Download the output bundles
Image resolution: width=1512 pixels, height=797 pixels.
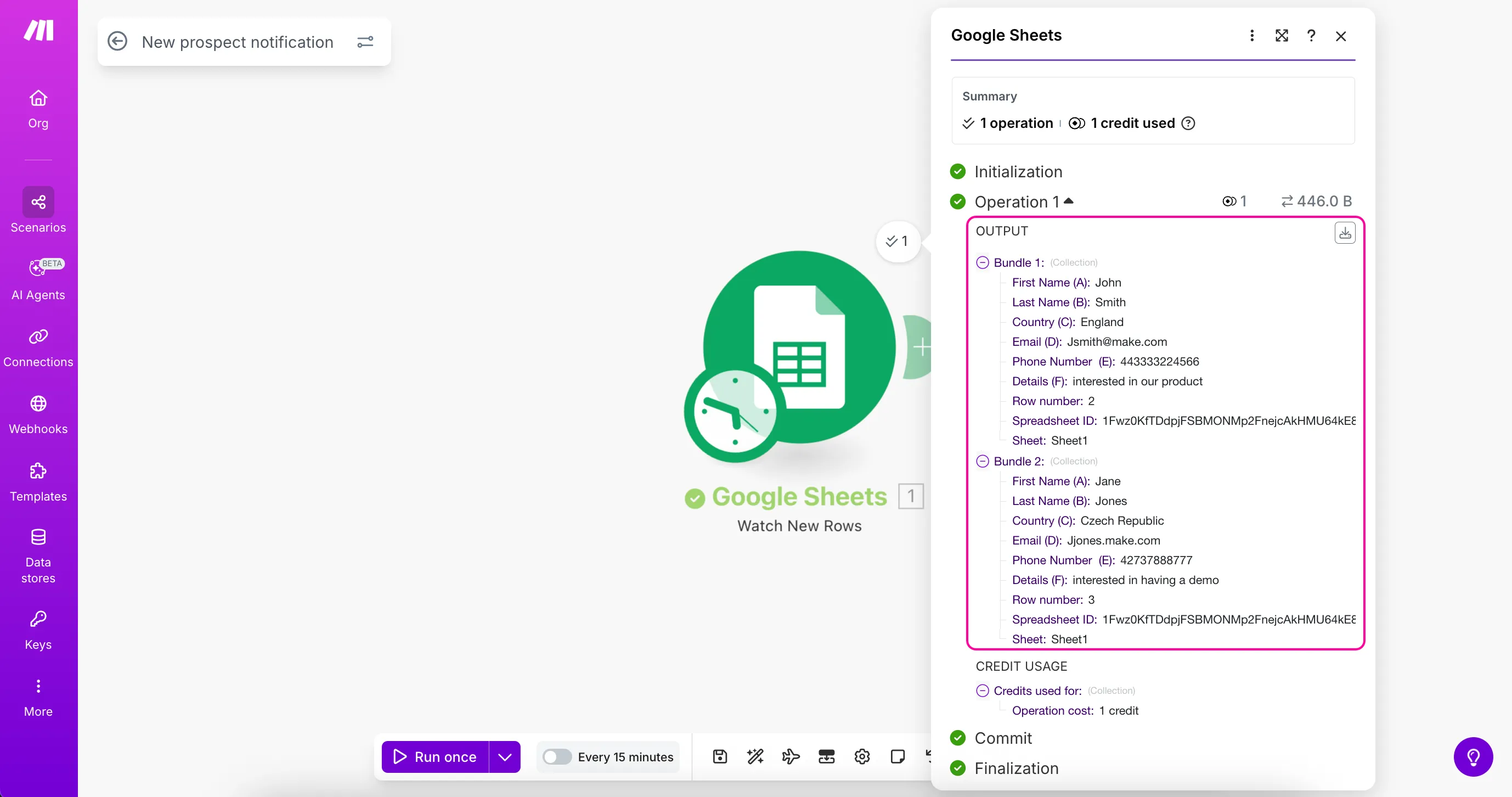1345,233
